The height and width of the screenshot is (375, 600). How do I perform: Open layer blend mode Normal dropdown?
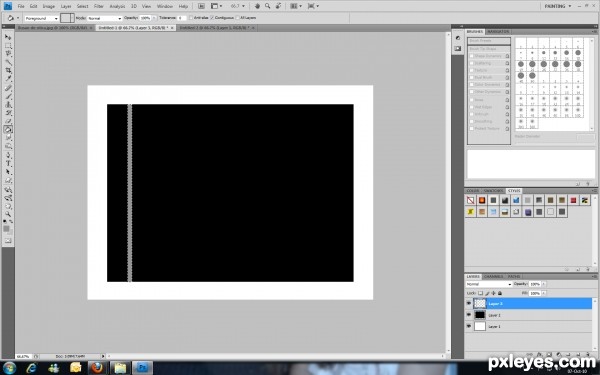click(489, 284)
